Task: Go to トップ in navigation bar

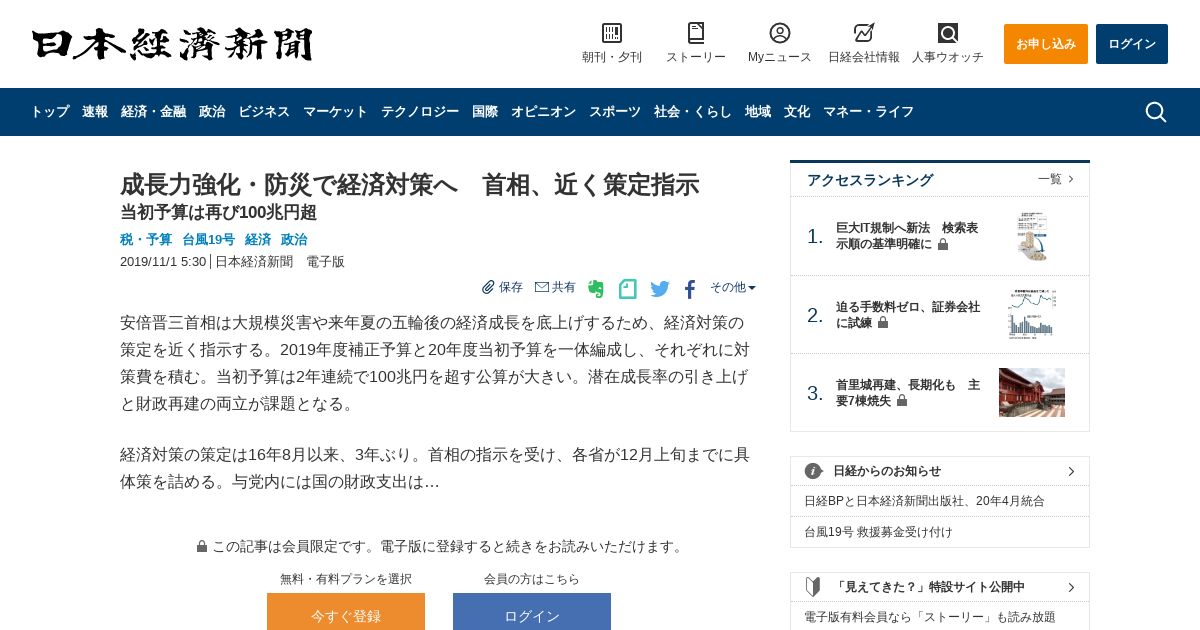Action: 50,112
